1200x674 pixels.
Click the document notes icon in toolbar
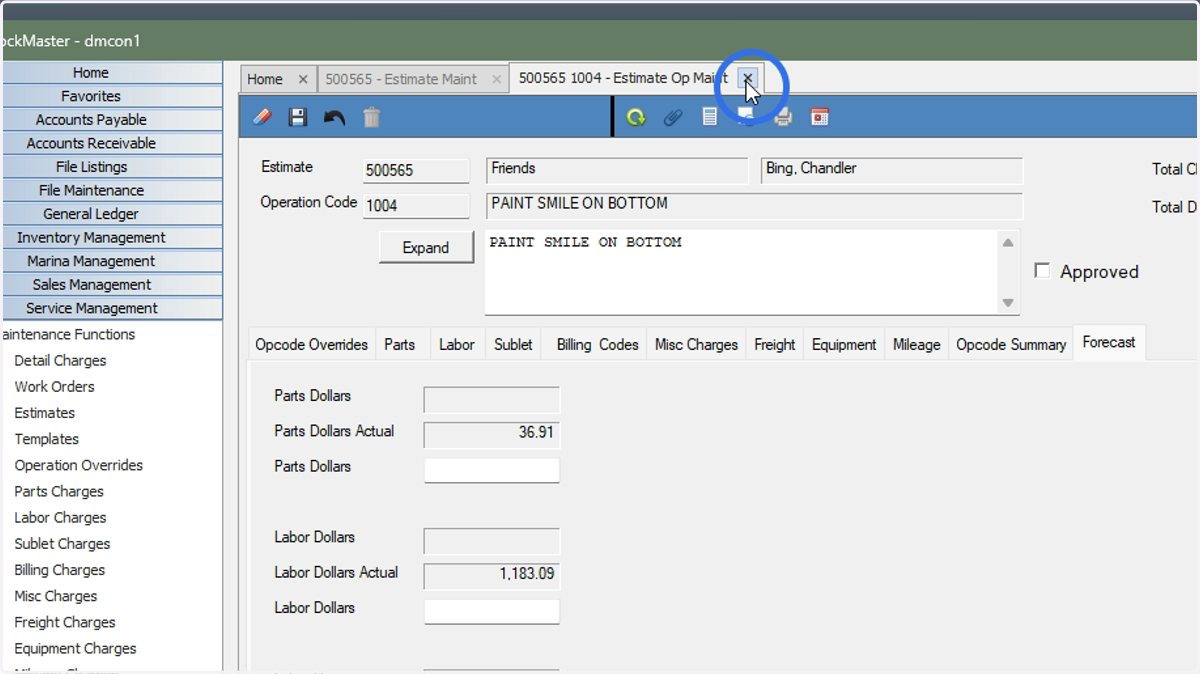pos(709,117)
